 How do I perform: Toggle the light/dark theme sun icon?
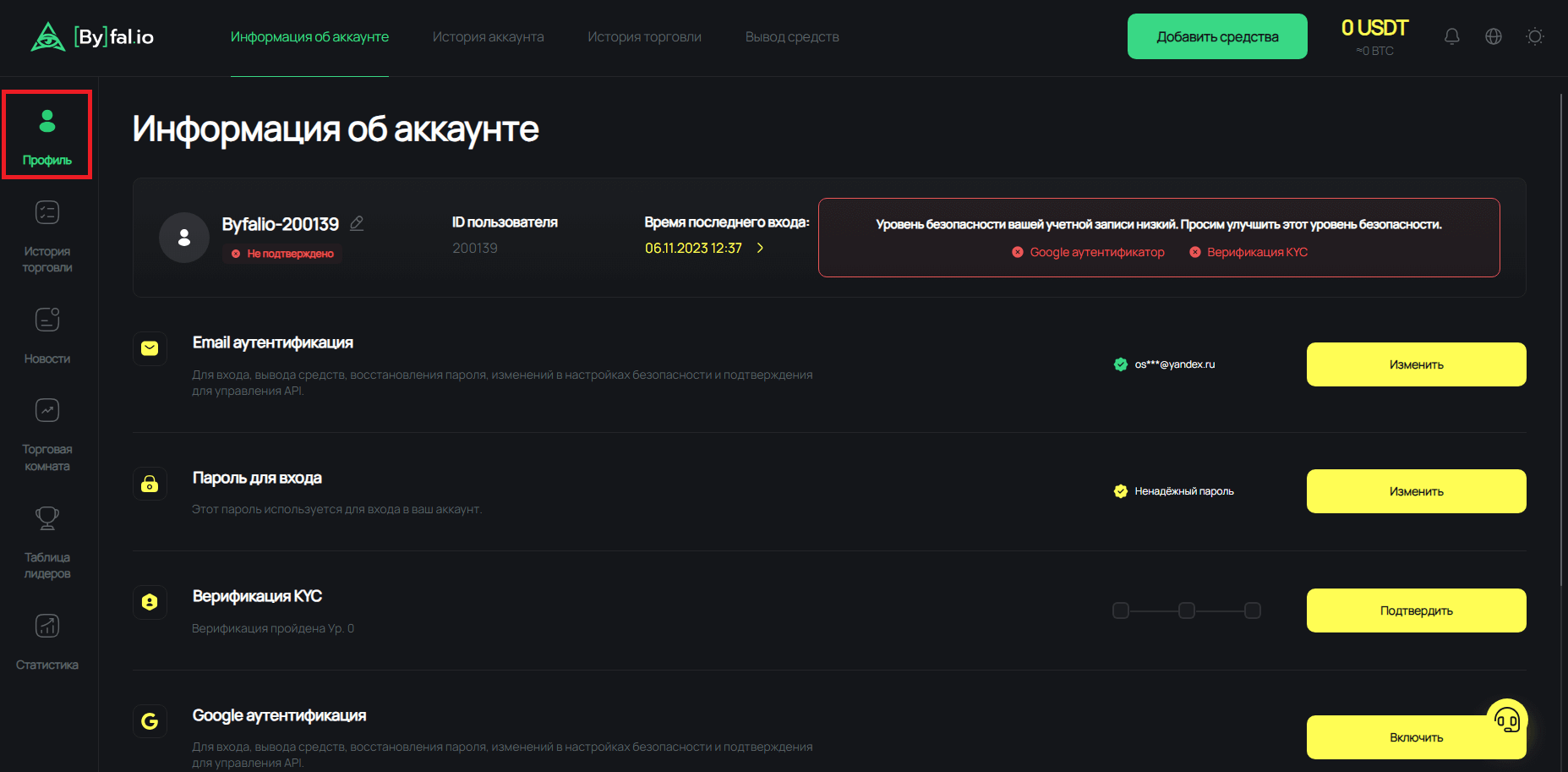point(1535,36)
